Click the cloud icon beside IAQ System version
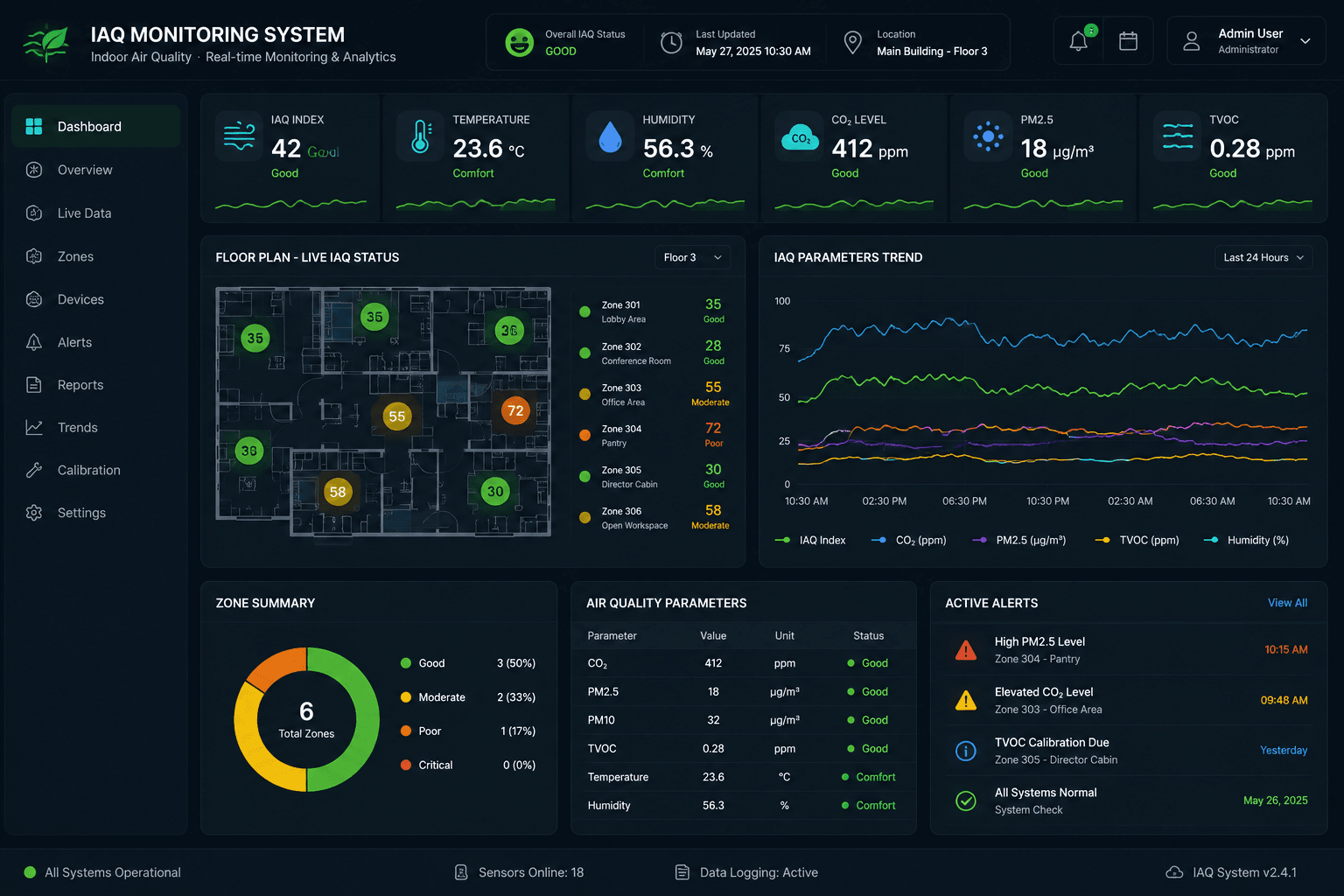This screenshot has height=896, width=1344. 1174,872
